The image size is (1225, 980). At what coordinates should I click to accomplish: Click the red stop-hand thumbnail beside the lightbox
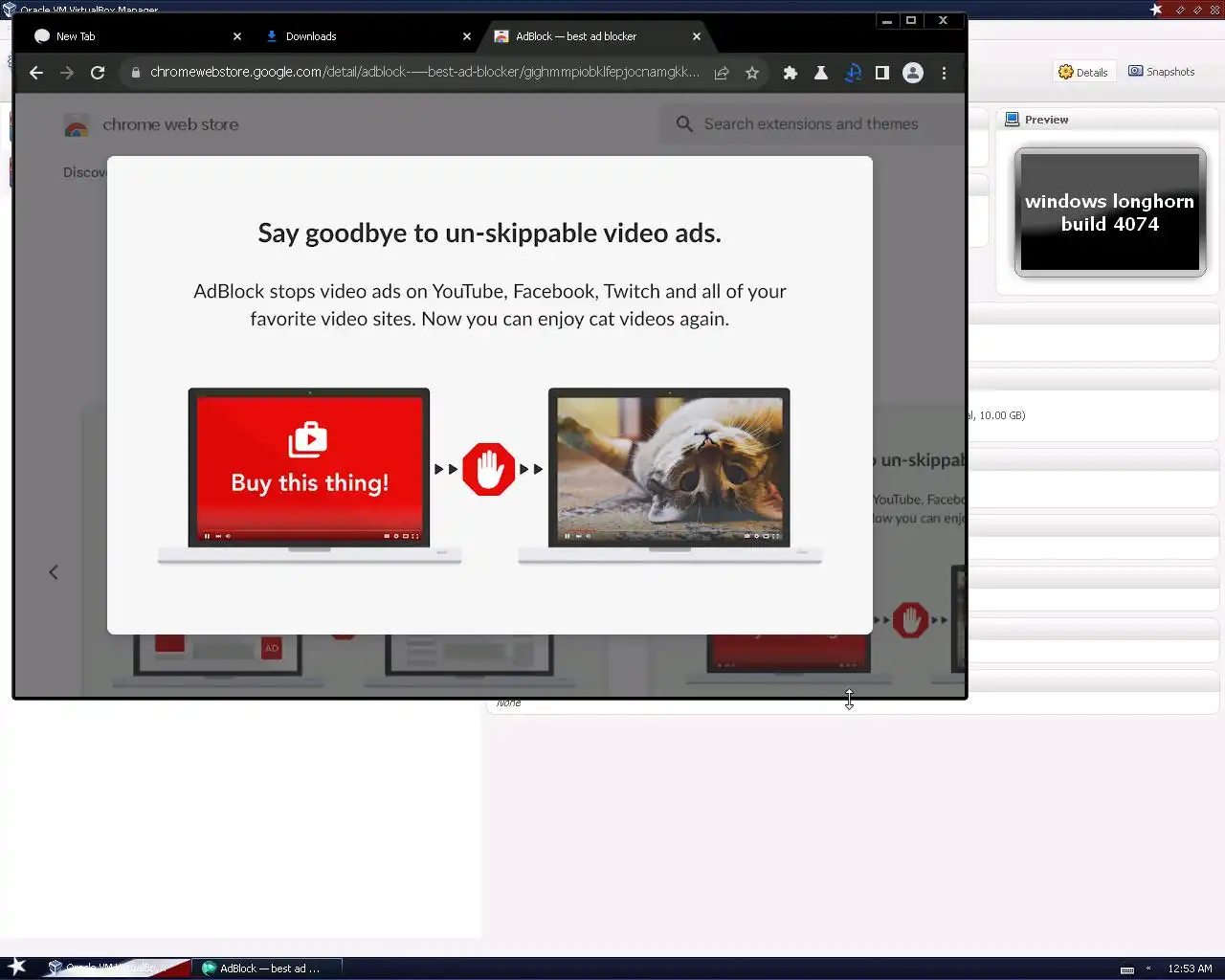click(910, 620)
